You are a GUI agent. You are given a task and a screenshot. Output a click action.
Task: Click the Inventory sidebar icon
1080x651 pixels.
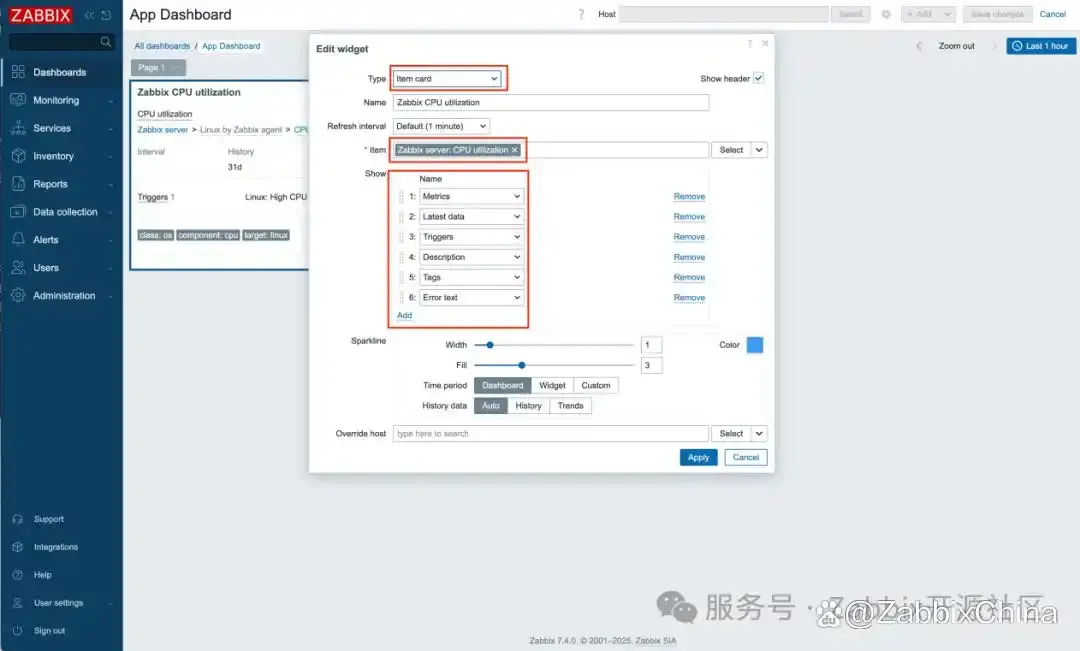(x=19, y=156)
